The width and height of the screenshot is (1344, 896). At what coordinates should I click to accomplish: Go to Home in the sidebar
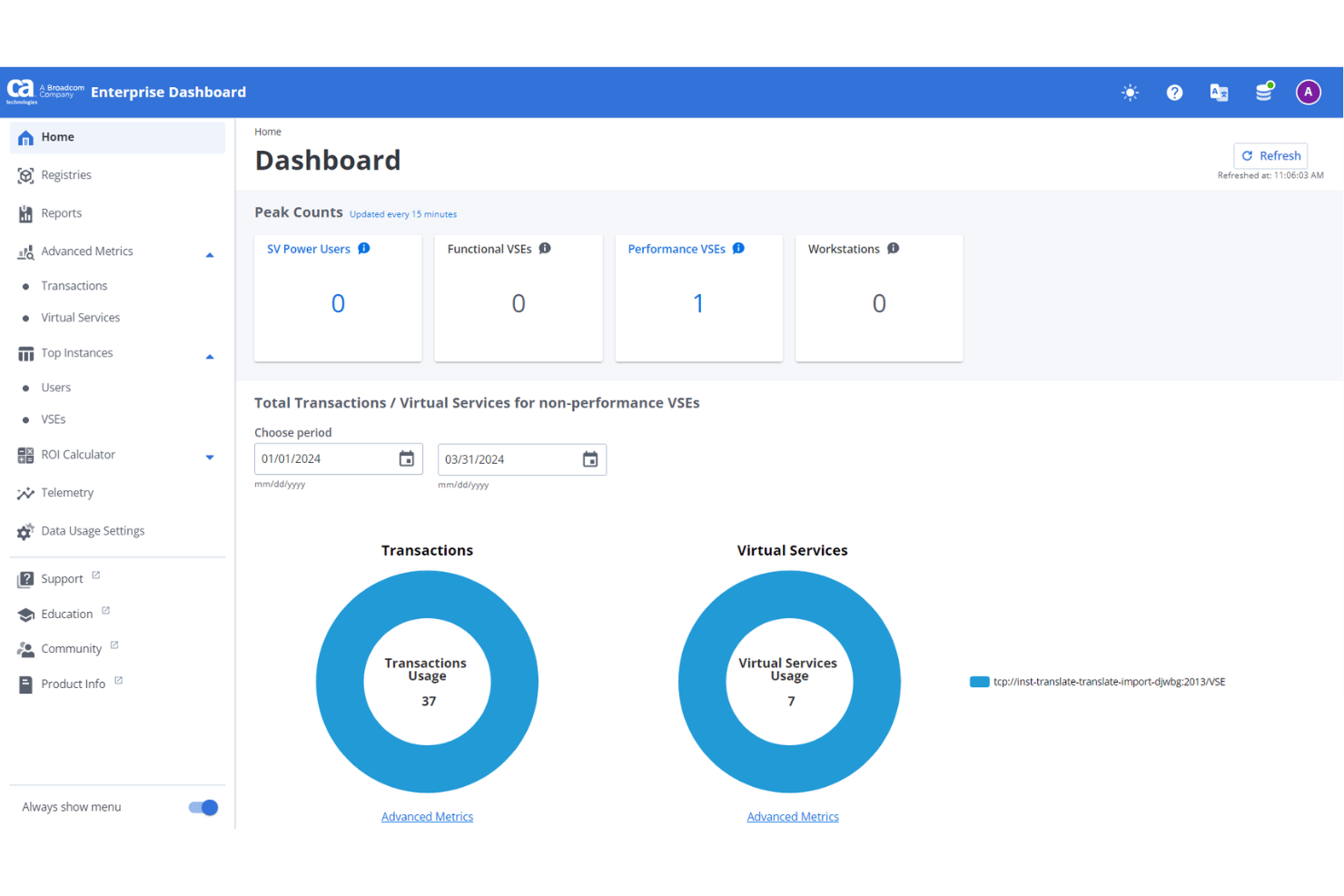(117, 137)
